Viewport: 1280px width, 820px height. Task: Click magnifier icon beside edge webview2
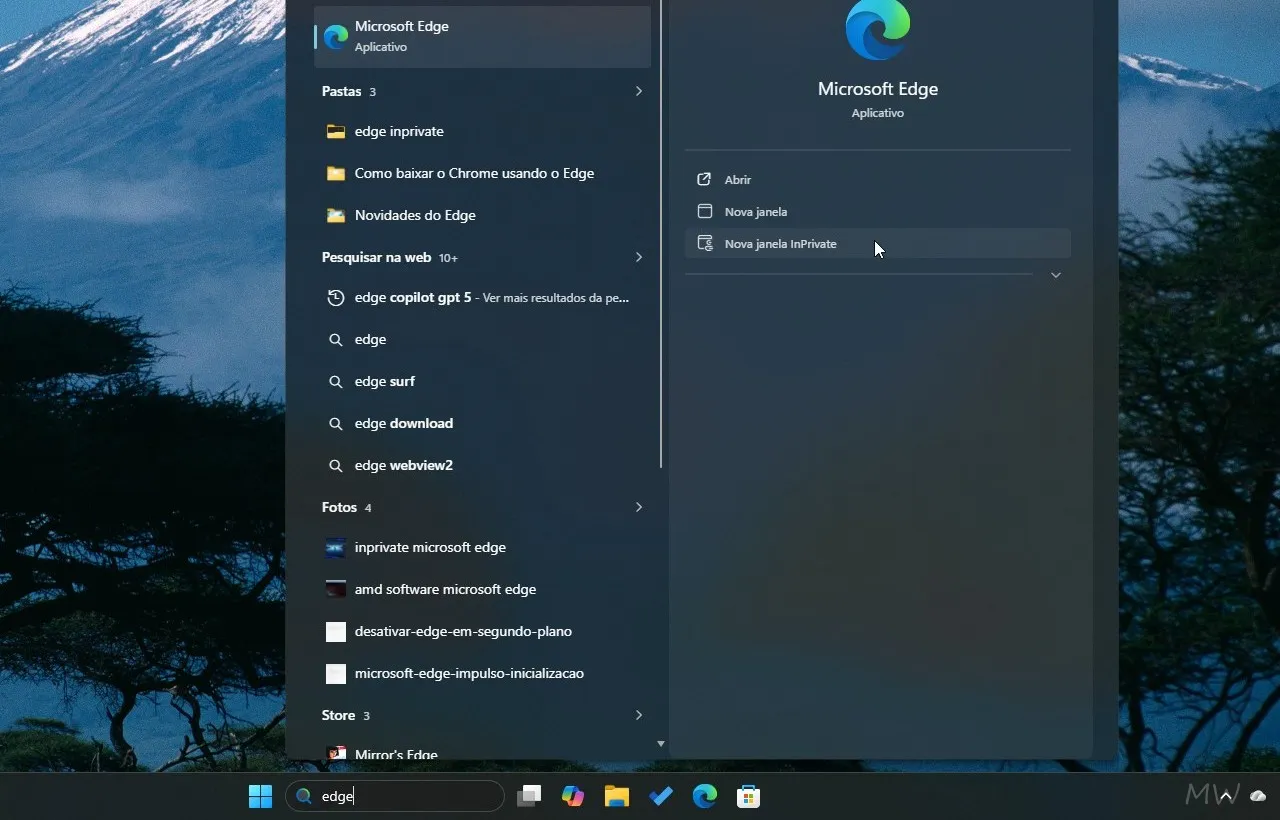336,465
